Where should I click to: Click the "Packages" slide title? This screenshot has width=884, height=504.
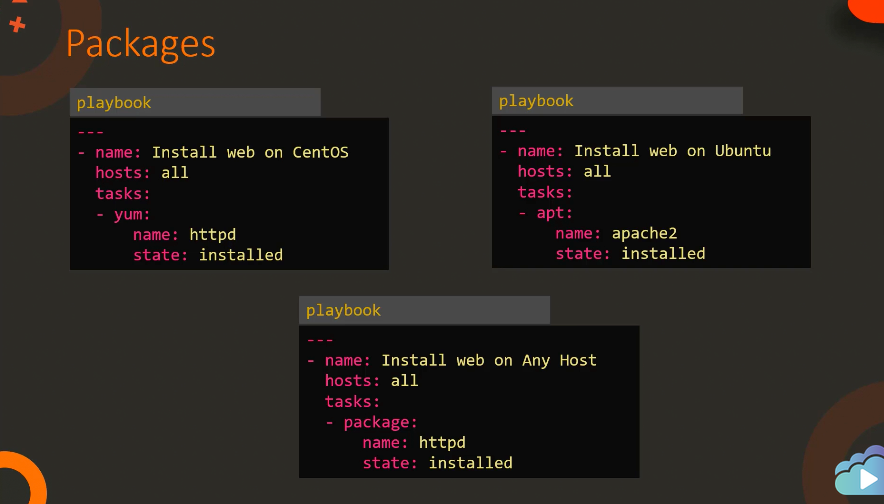[140, 45]
